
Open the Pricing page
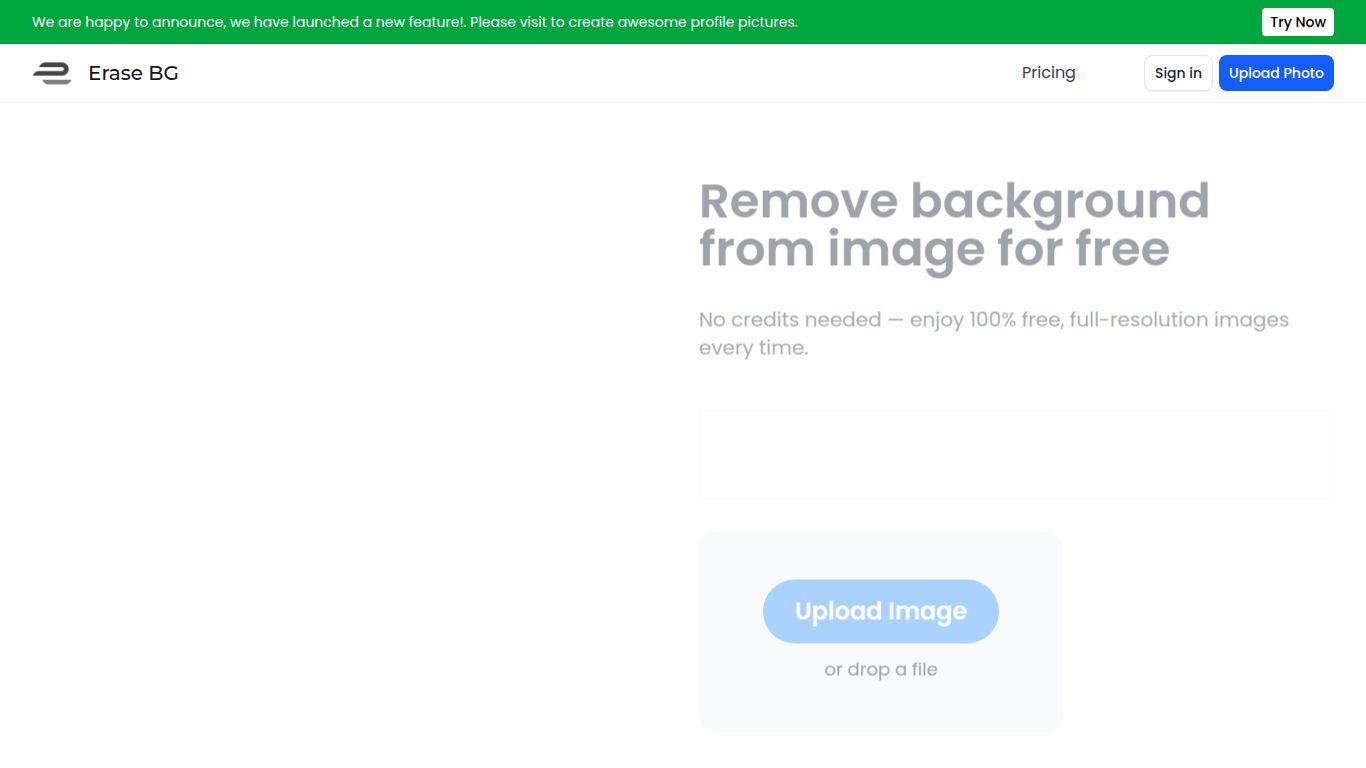[x=1048, y=72]
